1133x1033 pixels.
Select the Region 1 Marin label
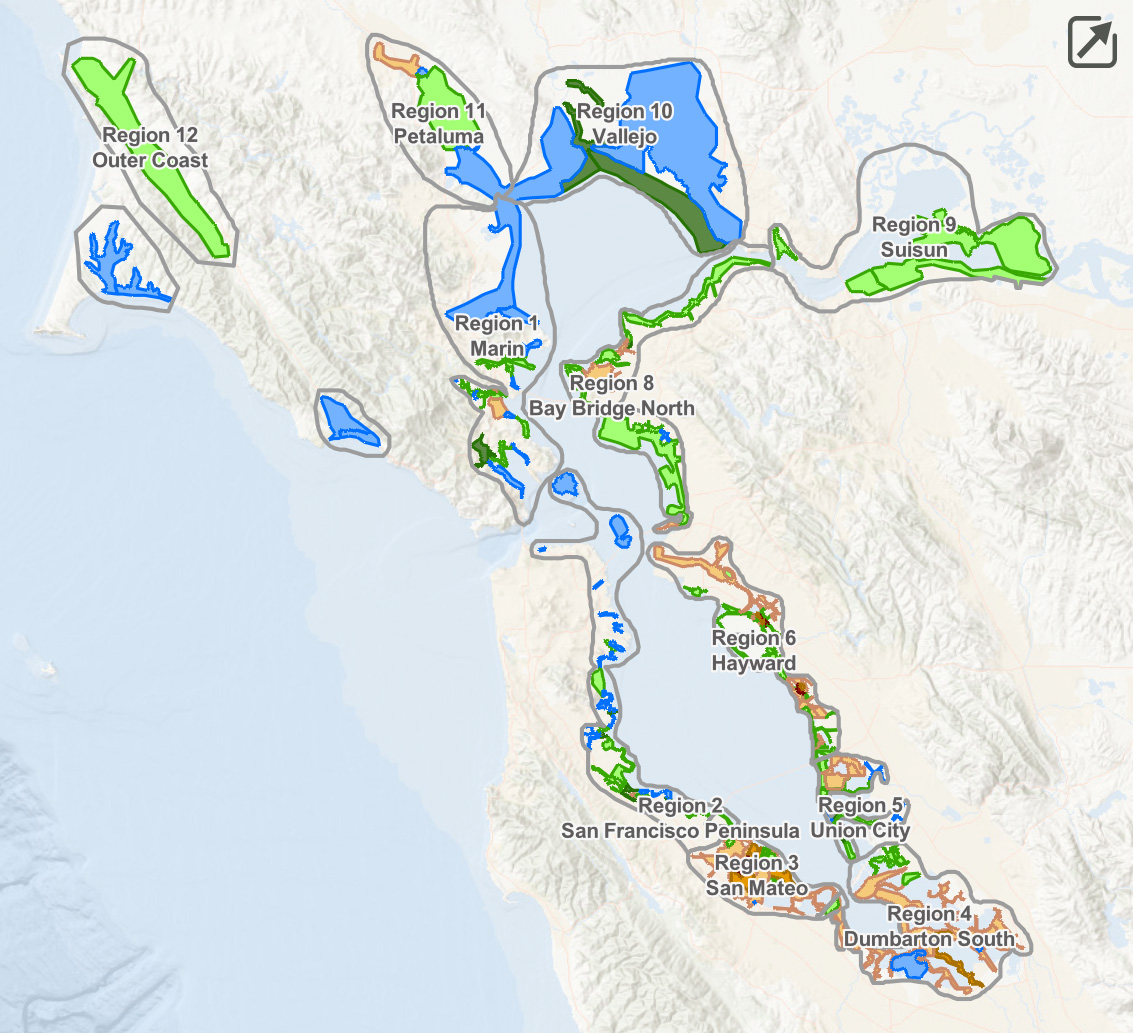497,336
